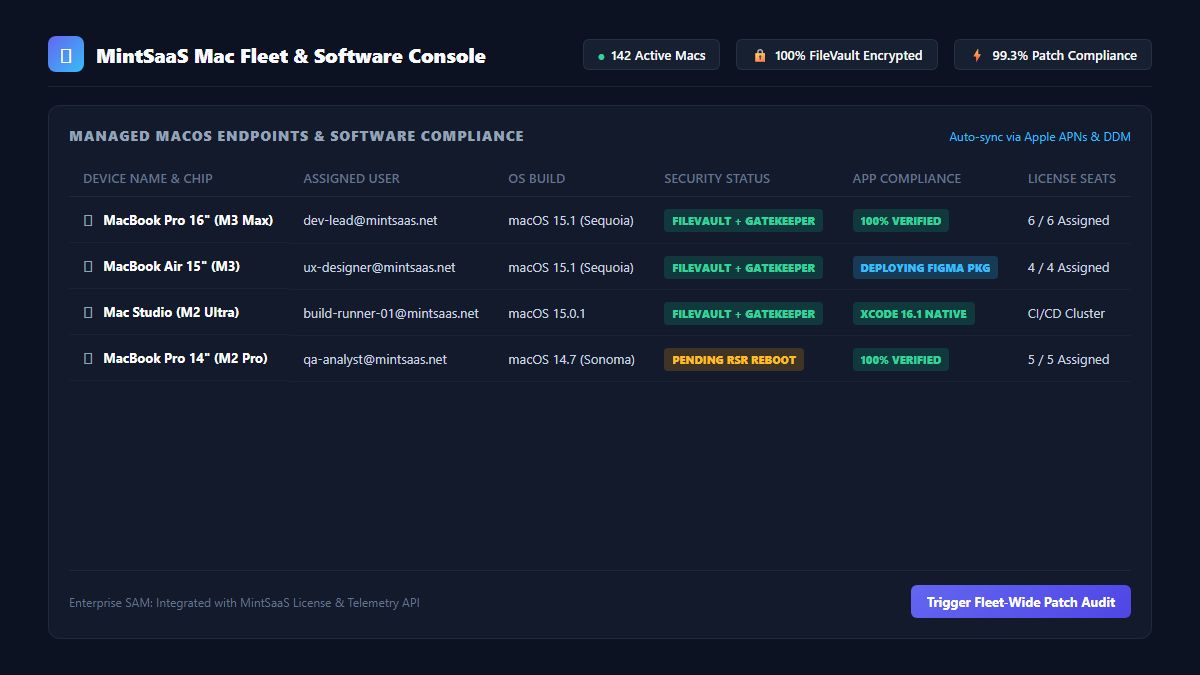Click the Xcode 16.1 Native badge
Viewport: 1200px width, 675px height.
coord(914,313)
